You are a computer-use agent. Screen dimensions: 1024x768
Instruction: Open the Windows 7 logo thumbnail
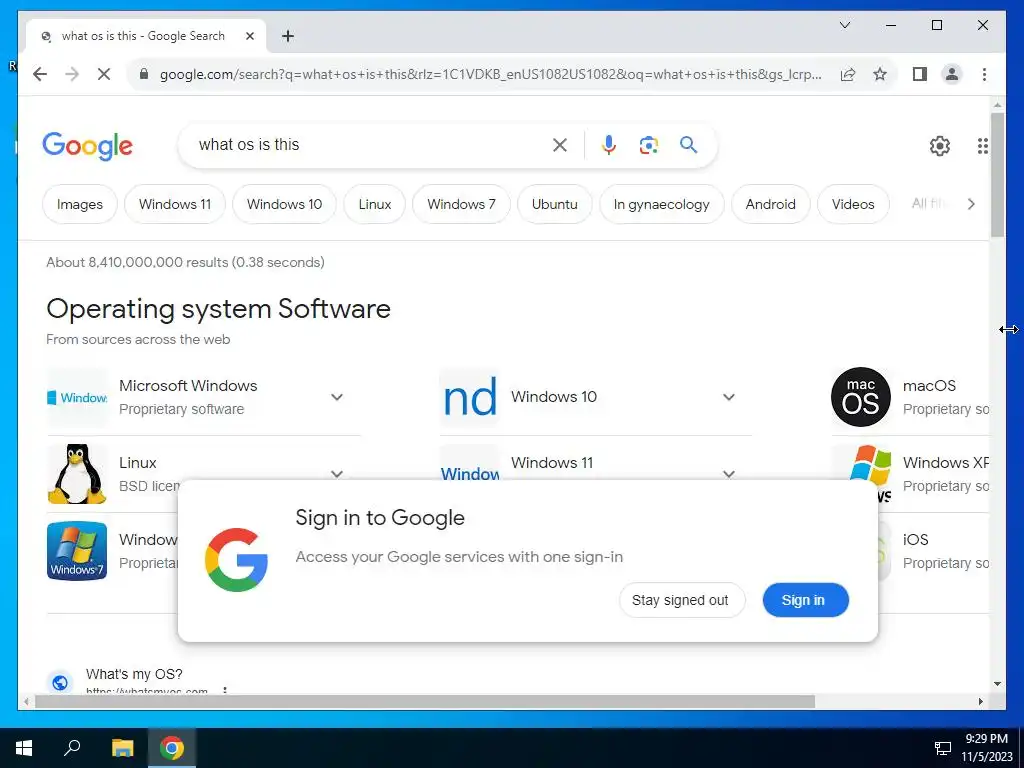(77, 551)
